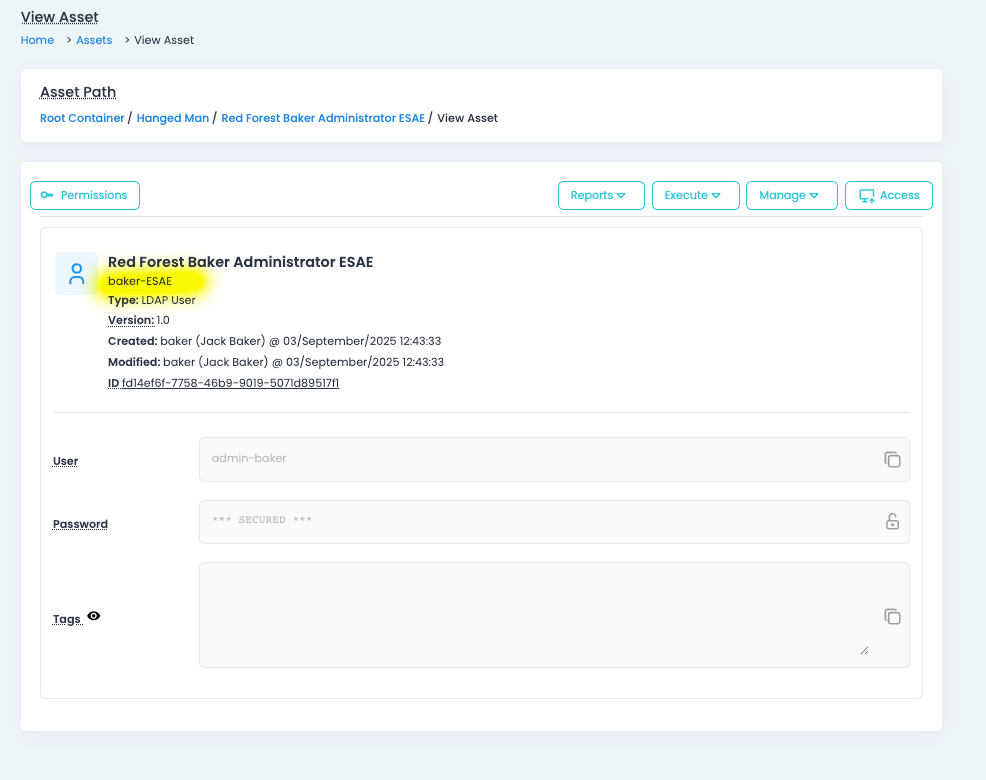
Task: Open the Manage dropdown menu
Action: 790,195
